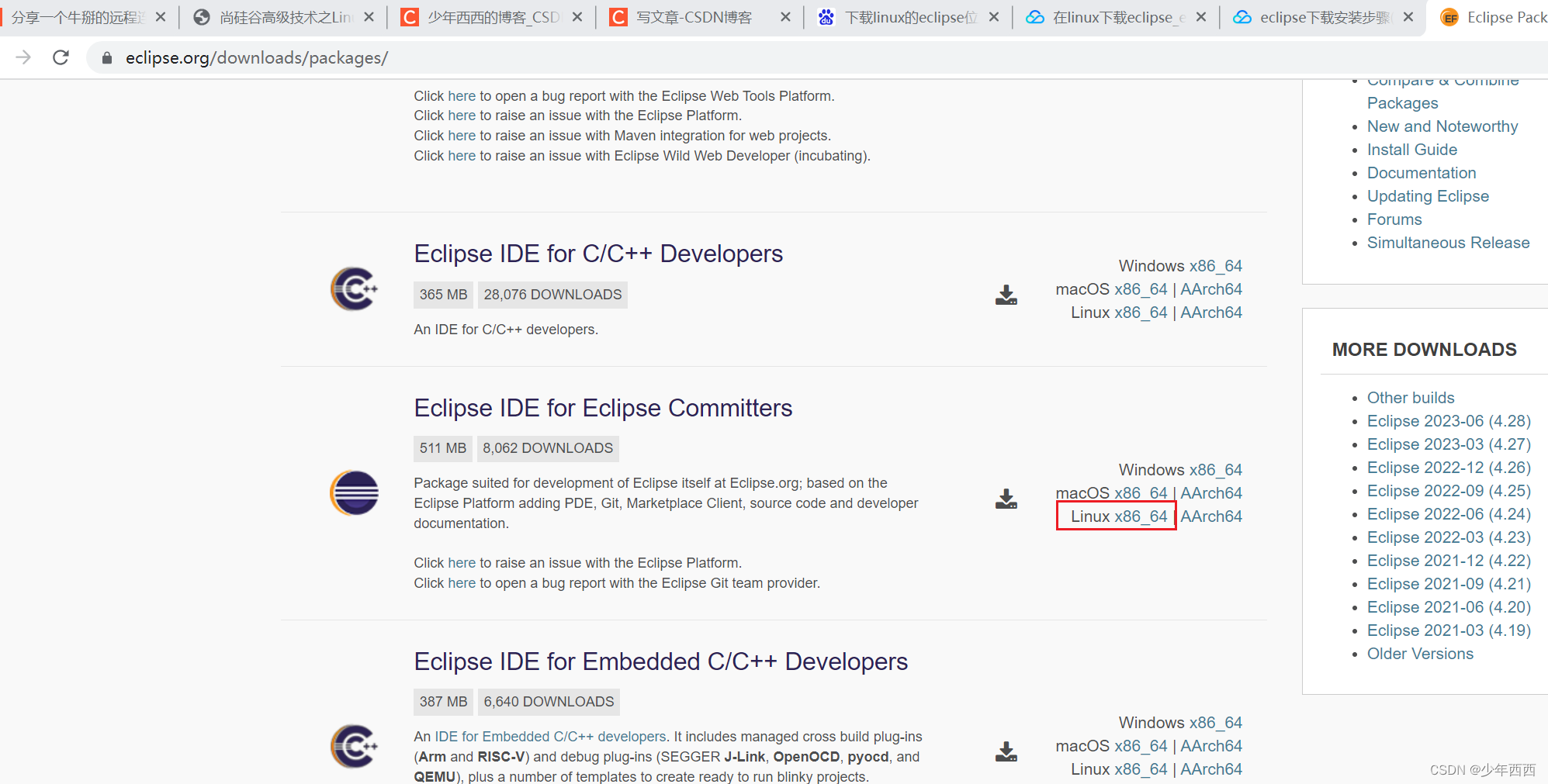Close the 下载linux的eclipse tab
The height and width of the screenshot is (784, 1548).
[x=993, y=17]
